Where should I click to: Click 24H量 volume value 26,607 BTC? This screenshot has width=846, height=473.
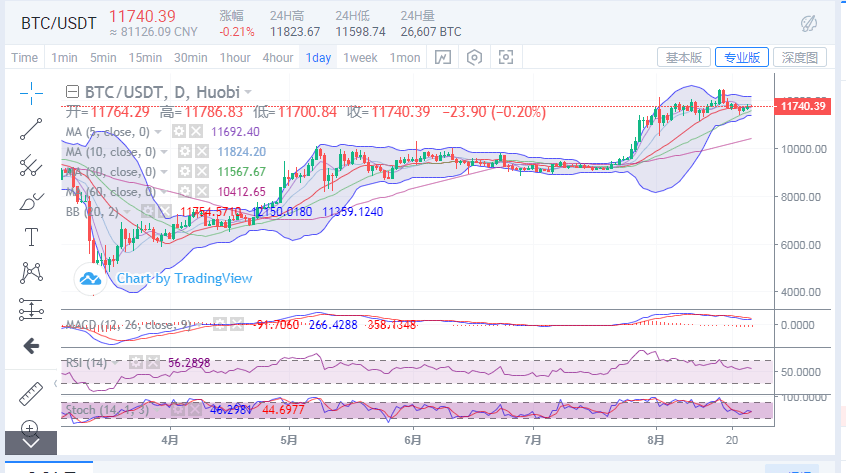coord(431,32)
